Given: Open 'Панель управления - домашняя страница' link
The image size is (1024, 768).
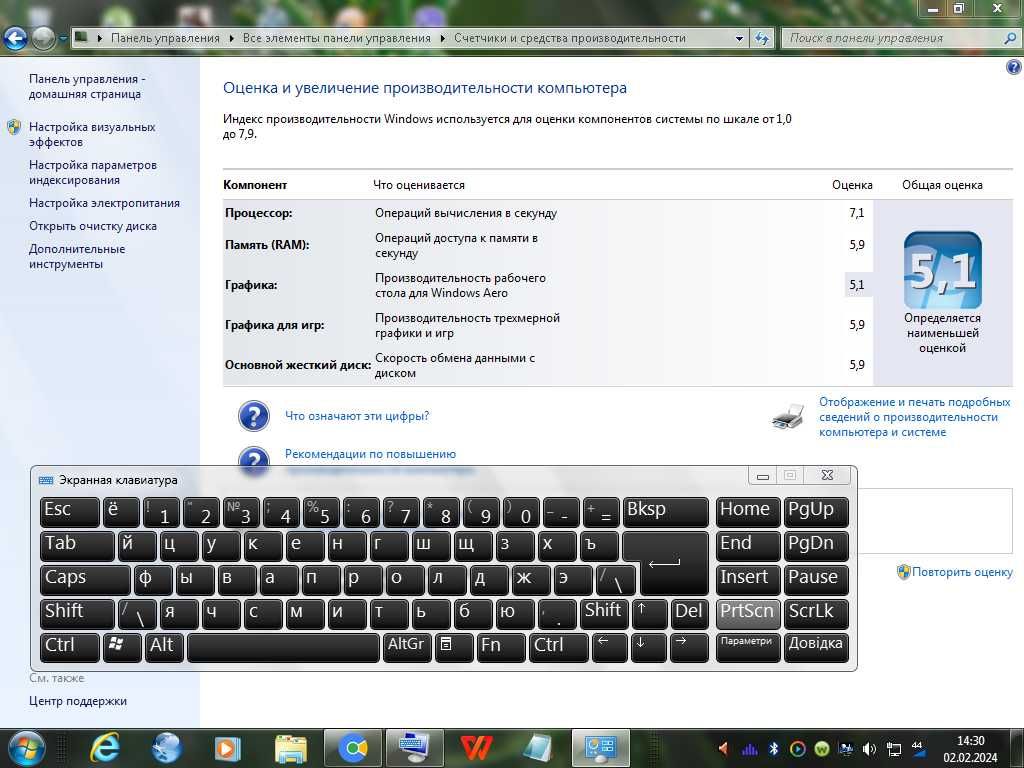Looking at the screenshot, I should 87,86.
